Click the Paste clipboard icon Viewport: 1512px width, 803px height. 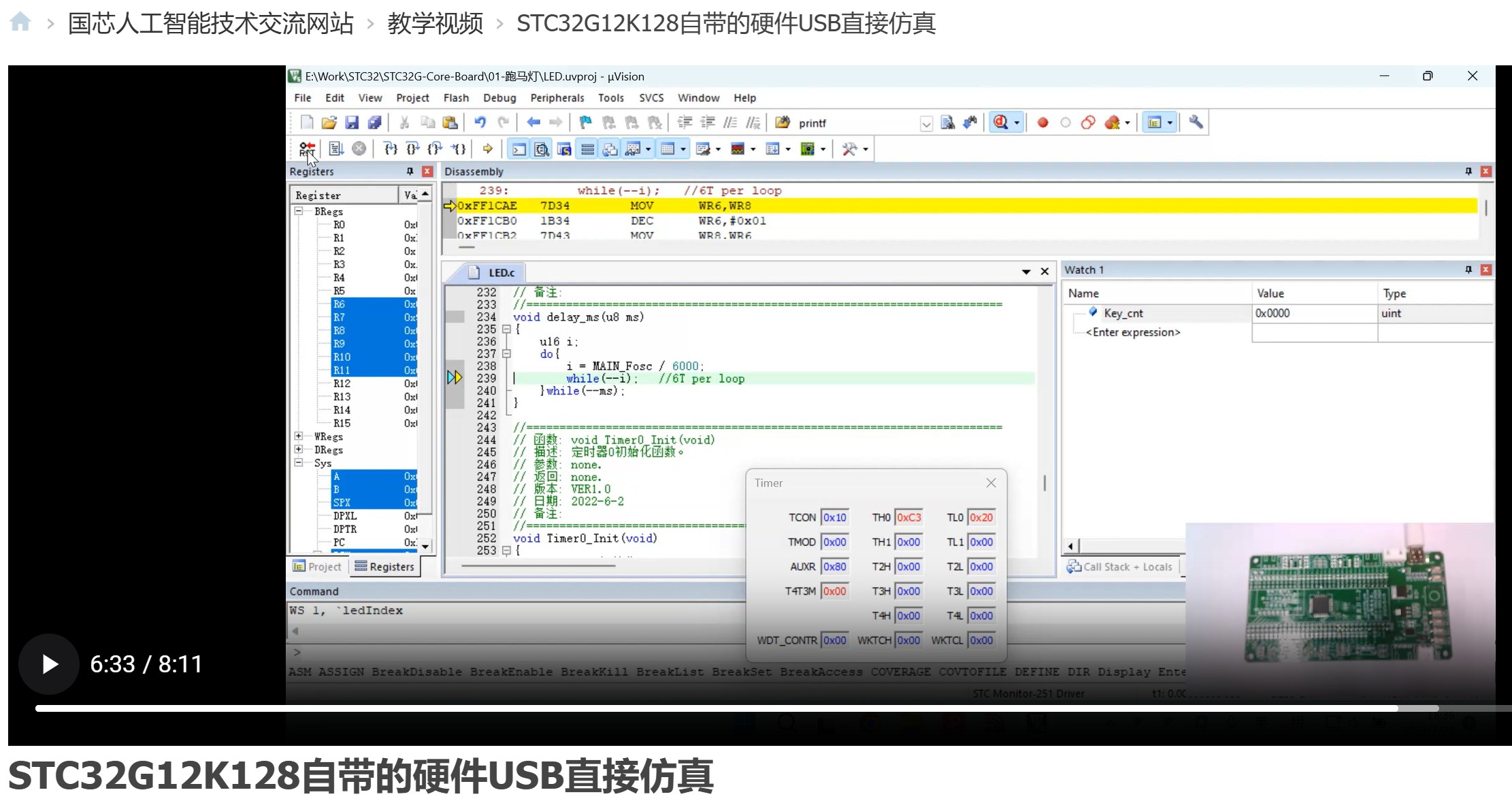(x=450, y=122)
